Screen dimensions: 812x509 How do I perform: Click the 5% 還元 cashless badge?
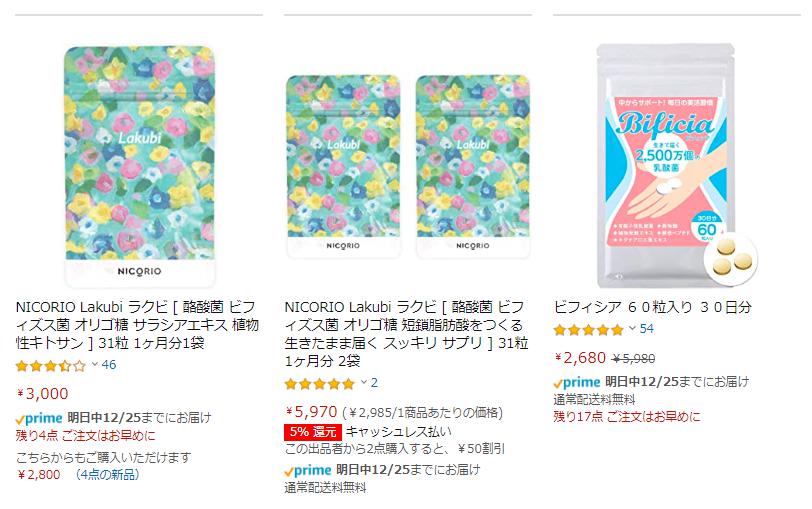pyautogui.click(x=313, y=431)
